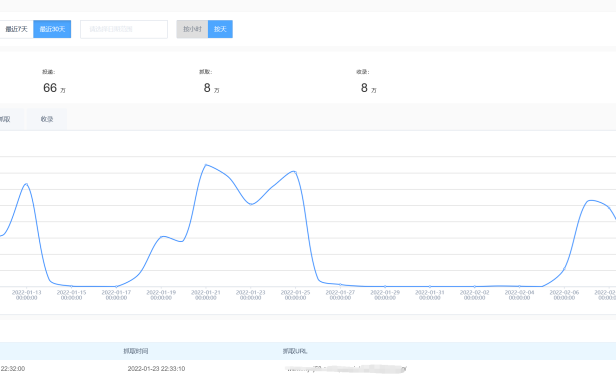Open the 收录 chart tab
The image size is (616, 380).
(47, 119)
